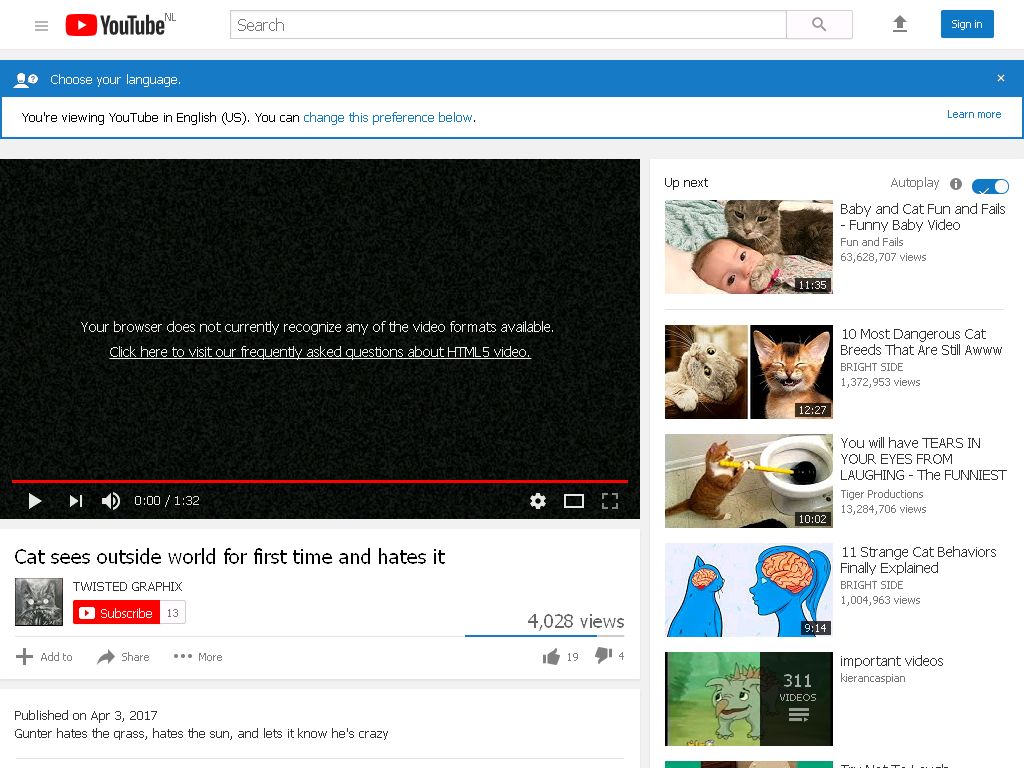Dismiss the language banner with X
The height and width of the screenshot is (768, 1024).
point(1000,78)
